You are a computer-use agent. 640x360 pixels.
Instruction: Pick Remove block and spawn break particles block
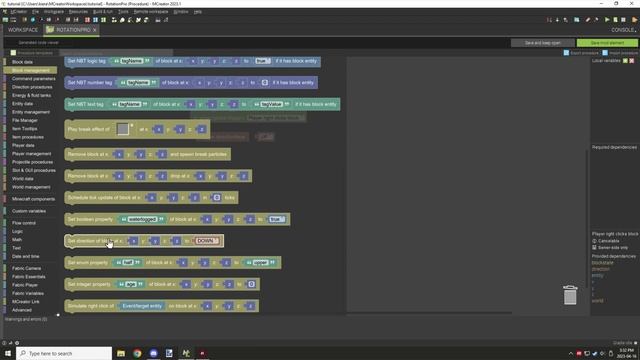pyautogui.click(x=147, y=154)
